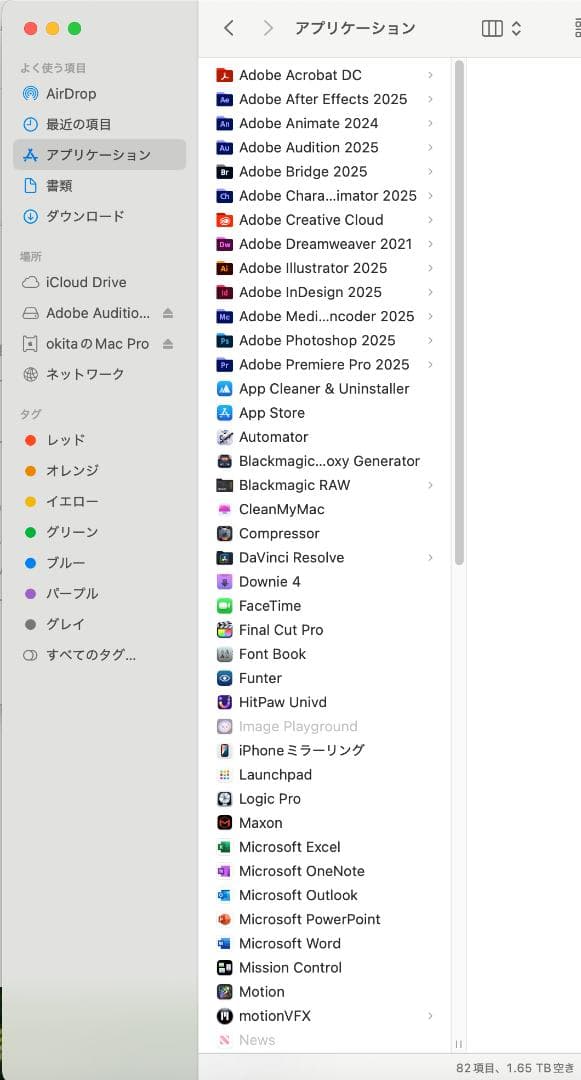The height and width of the screenshot is (1080, 581).
Task: Open 書類 in the sidebar
Action: 99,185
